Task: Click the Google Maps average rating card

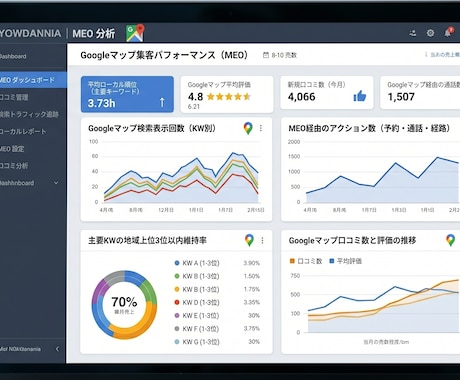Action: tap(227, 94)
